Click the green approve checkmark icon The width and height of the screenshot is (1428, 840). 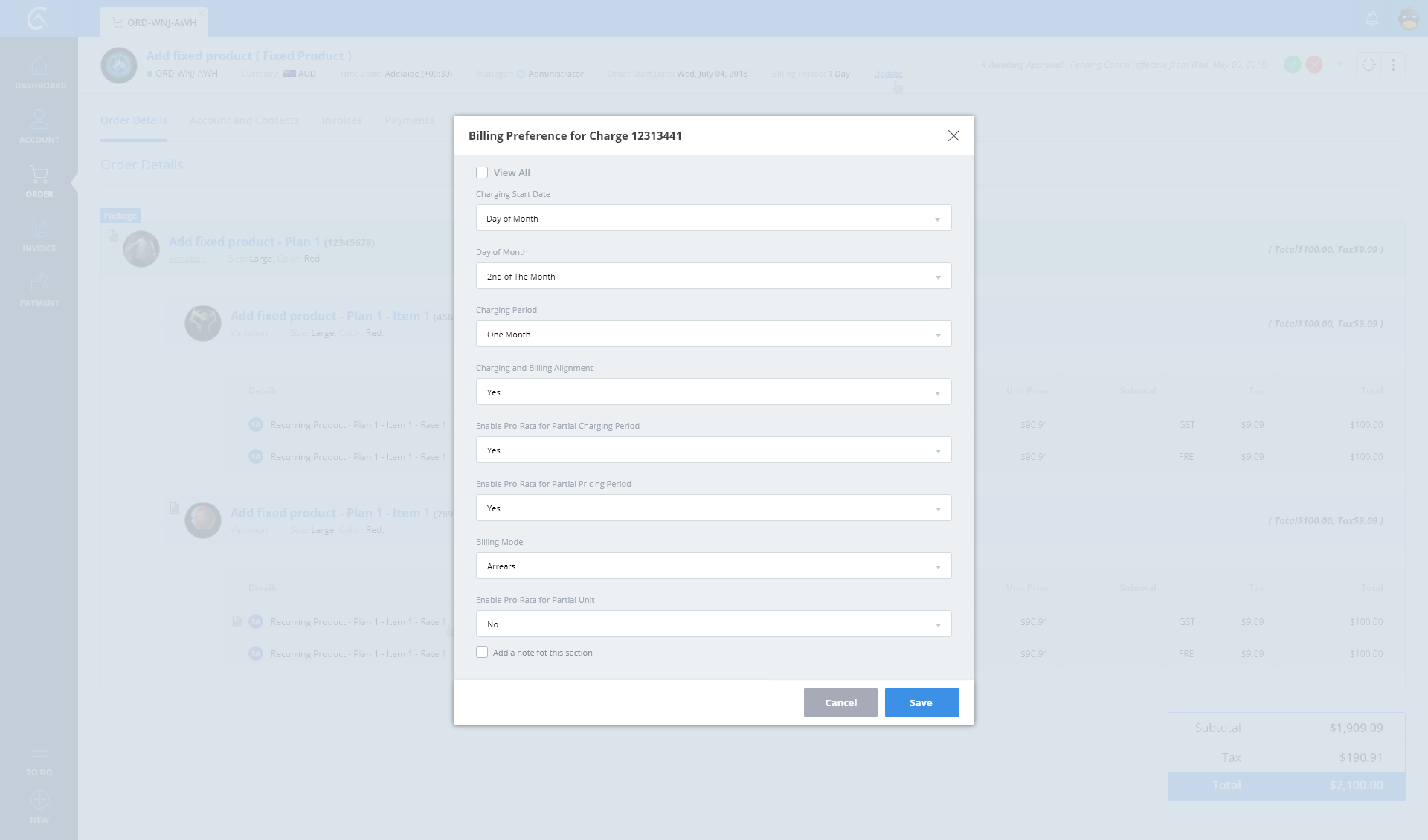coord(1293,65)
